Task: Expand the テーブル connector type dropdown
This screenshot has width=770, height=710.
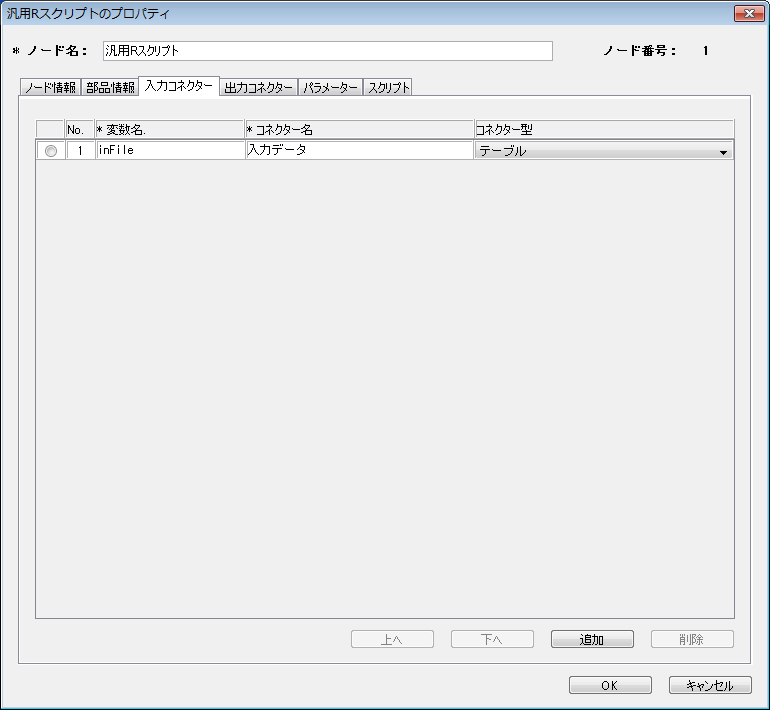Action: click(722, 152)
